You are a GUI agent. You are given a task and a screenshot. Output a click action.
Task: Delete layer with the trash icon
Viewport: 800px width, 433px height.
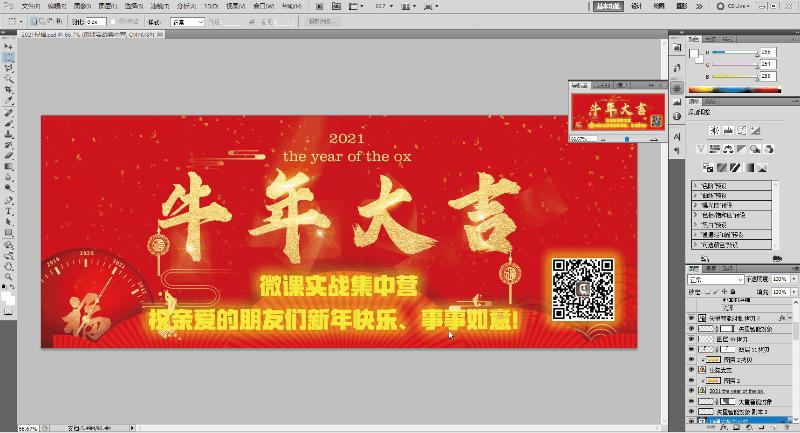(789, 428)
